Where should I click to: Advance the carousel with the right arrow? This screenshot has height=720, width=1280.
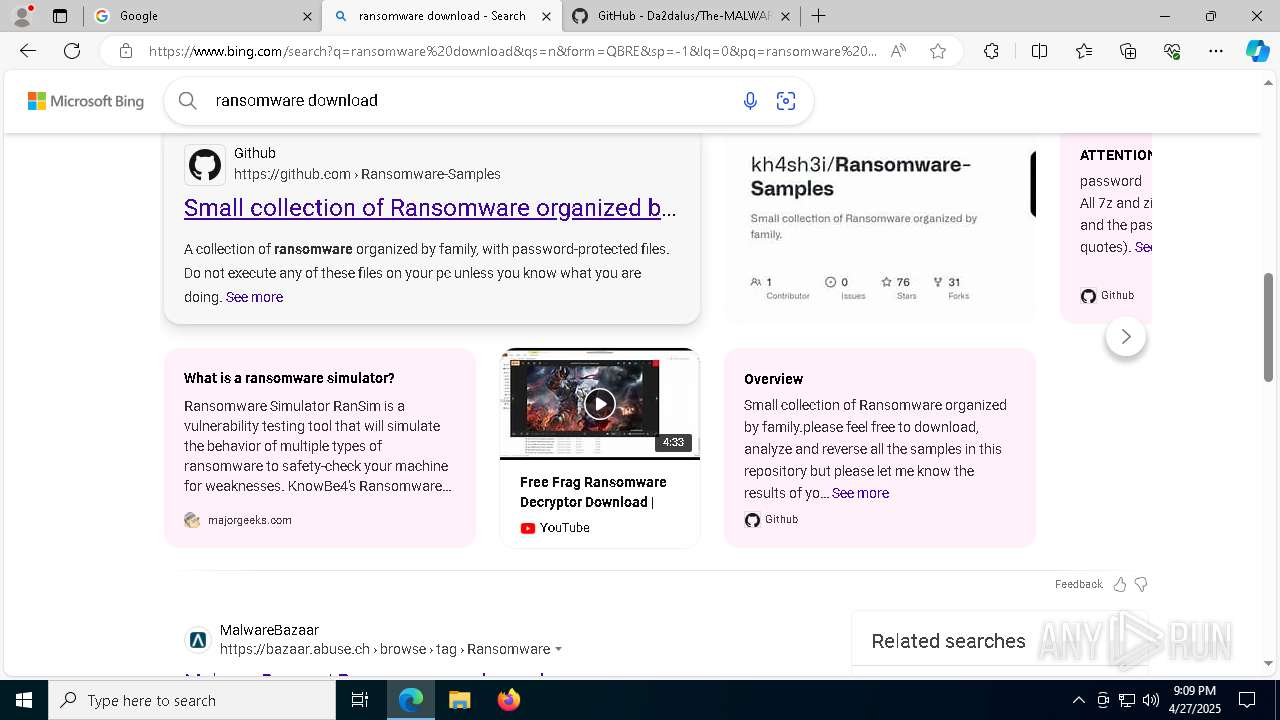tap(1126, 337)
